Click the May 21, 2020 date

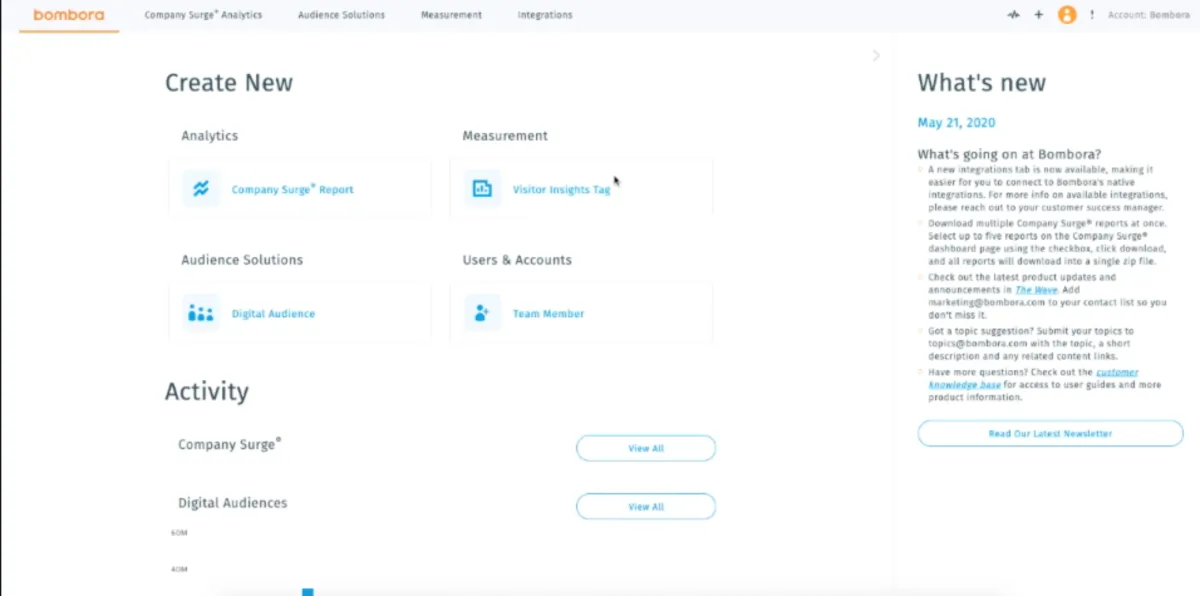click(956, 123)
